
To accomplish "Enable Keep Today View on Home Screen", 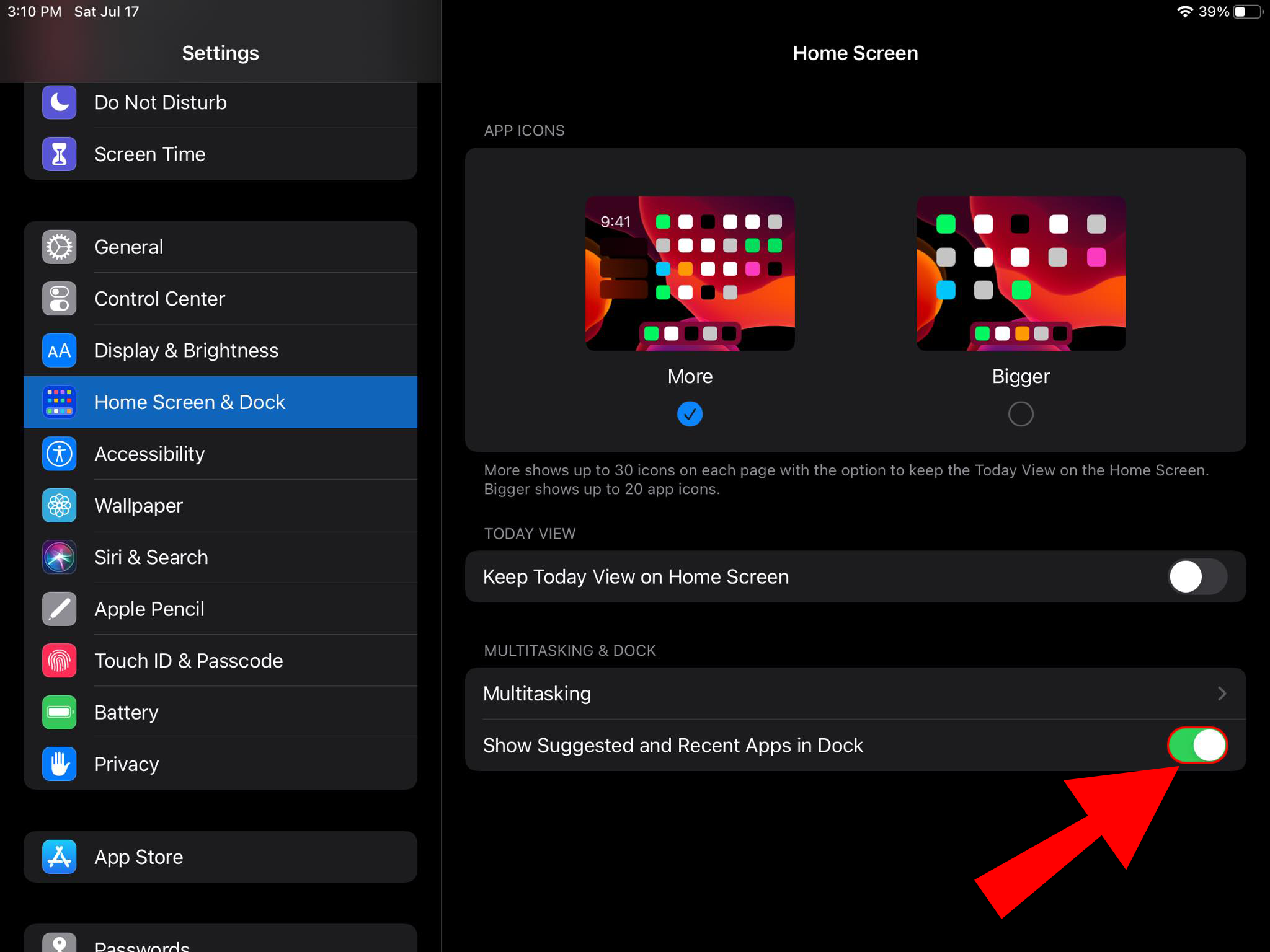I will (1197, 576).
